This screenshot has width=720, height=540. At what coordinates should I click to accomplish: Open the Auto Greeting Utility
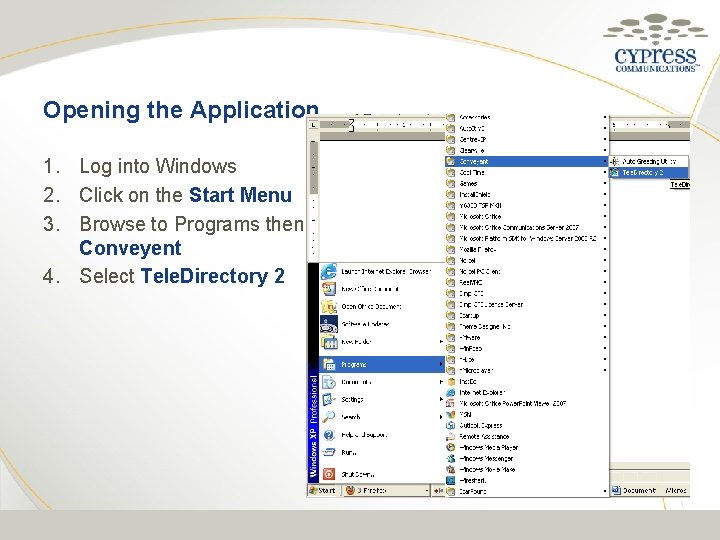[649, 162]
